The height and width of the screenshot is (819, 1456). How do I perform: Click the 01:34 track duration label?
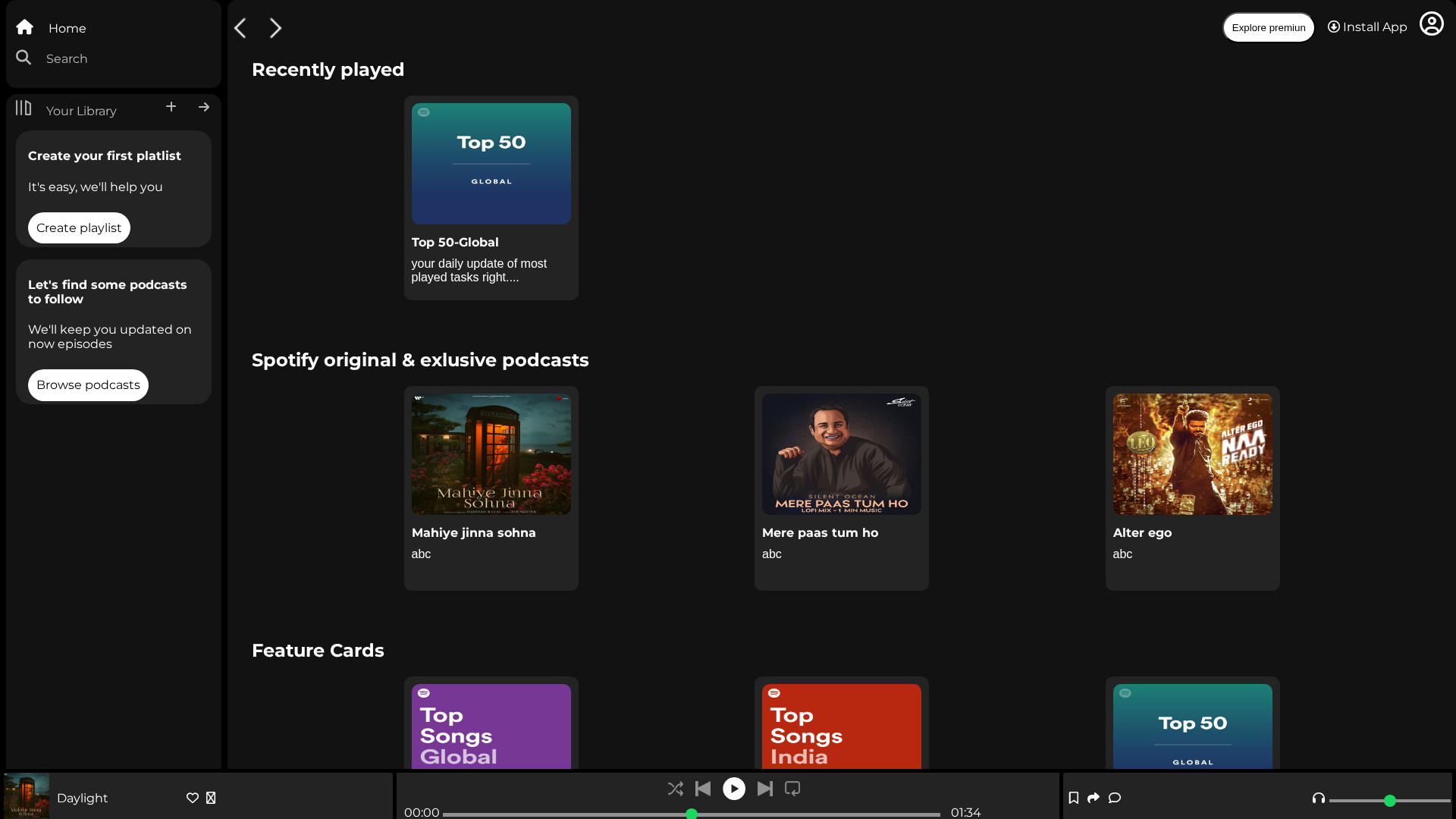965,812
